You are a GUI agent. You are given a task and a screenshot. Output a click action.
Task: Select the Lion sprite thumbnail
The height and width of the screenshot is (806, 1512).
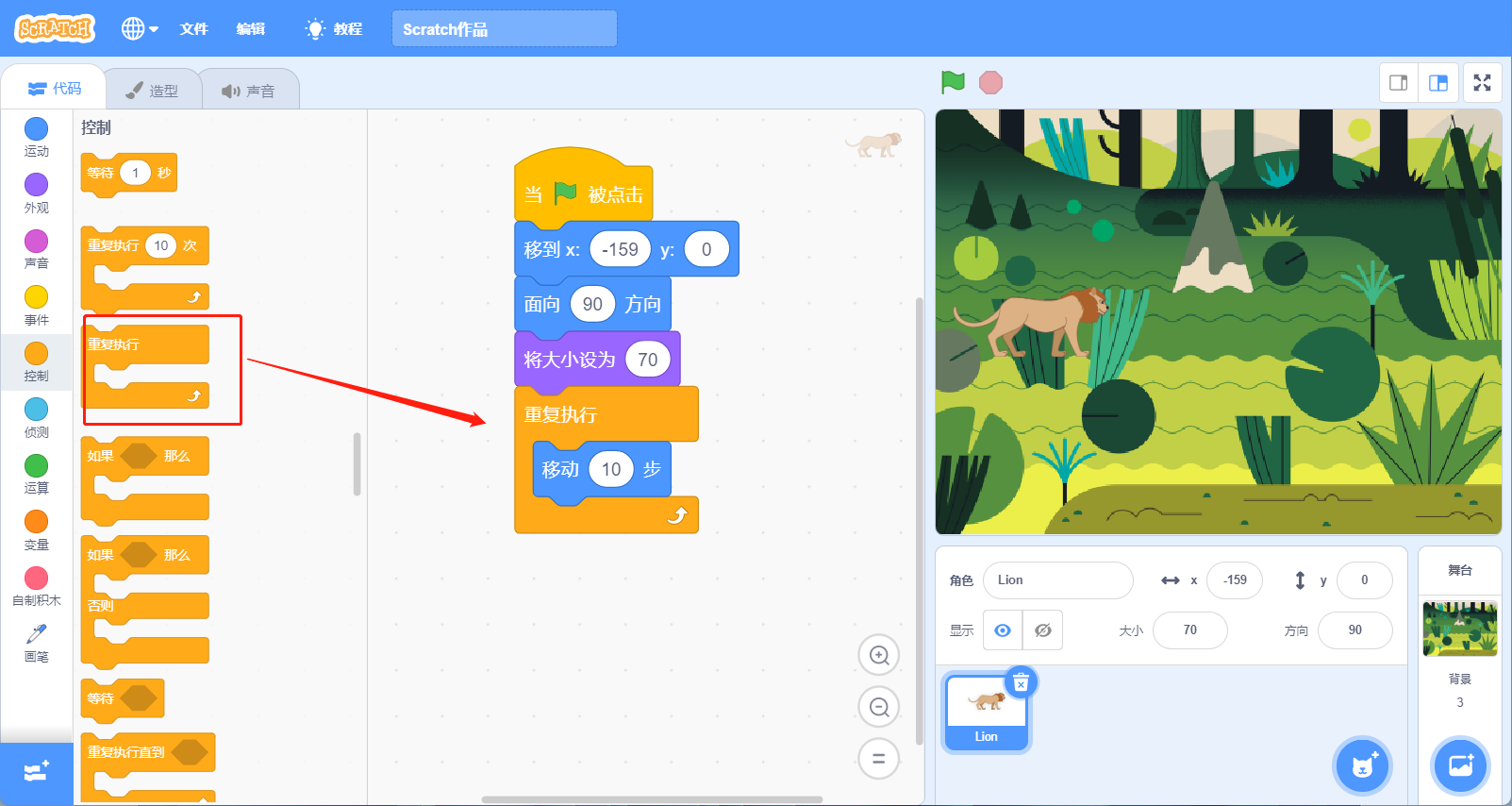click(x=986, y=713)
